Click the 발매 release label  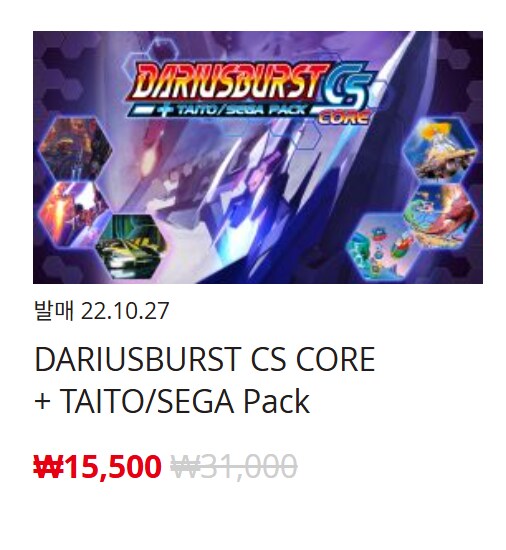(x=54, y=310)
